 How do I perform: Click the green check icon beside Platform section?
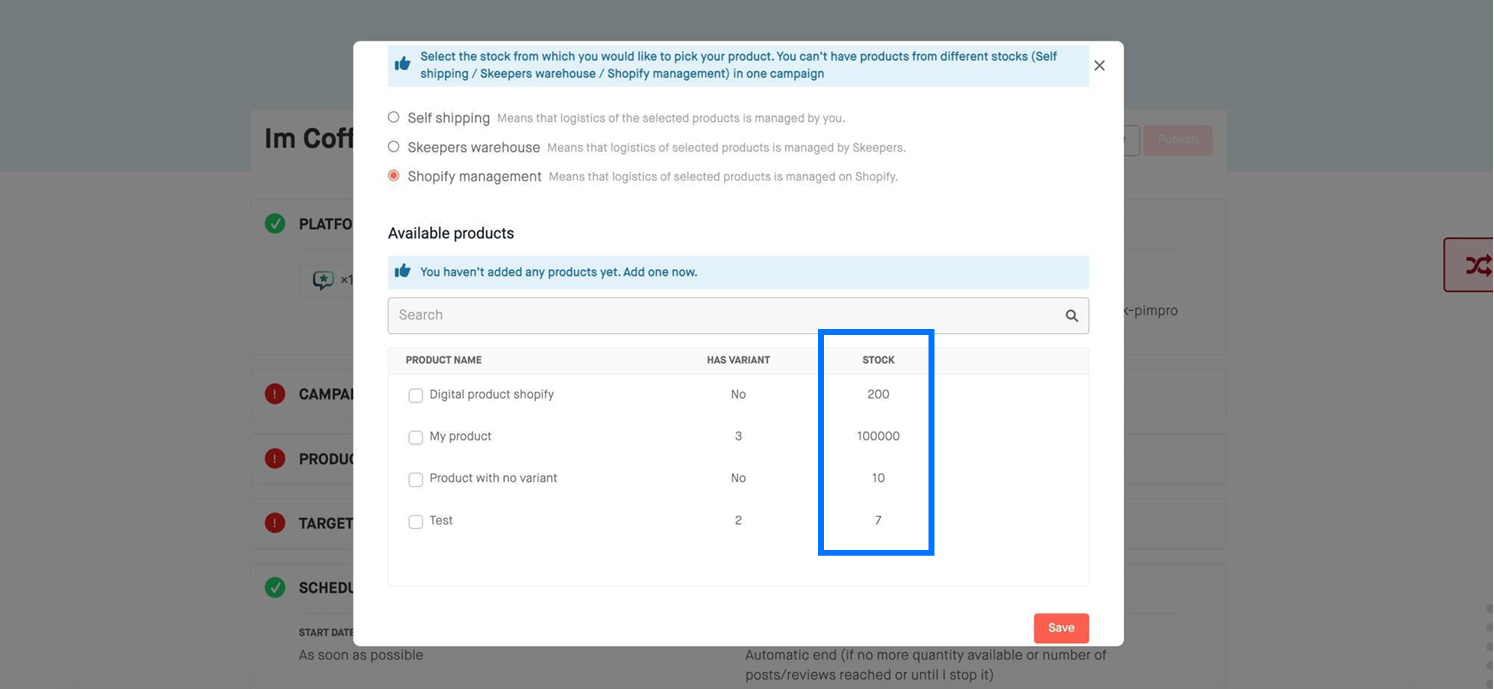[275, 224]
